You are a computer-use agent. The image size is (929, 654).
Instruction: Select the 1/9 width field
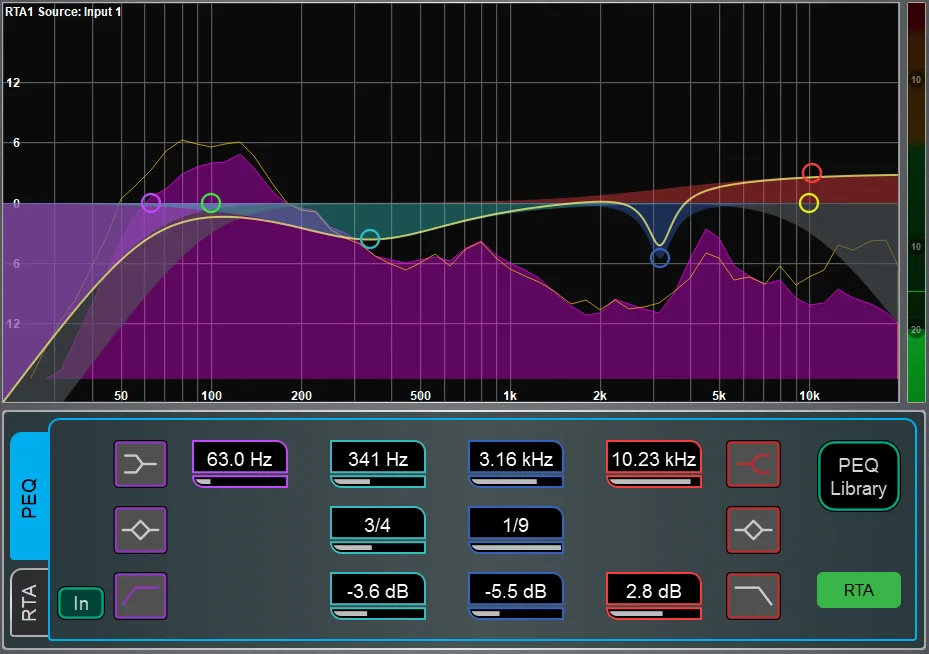516,530
